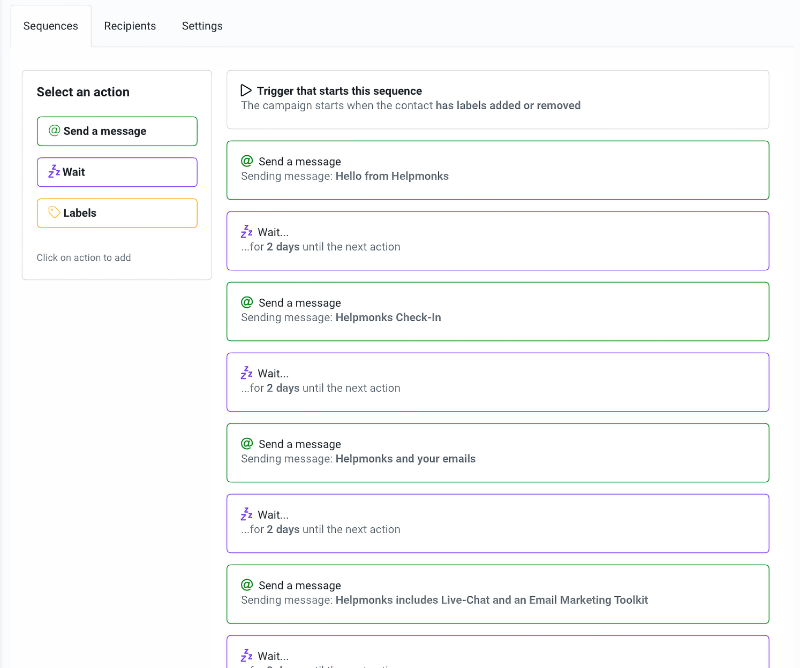800x668 pixels.
Task: Click the Zz icon on Wait step after your emails
Action: coord(246,514)
